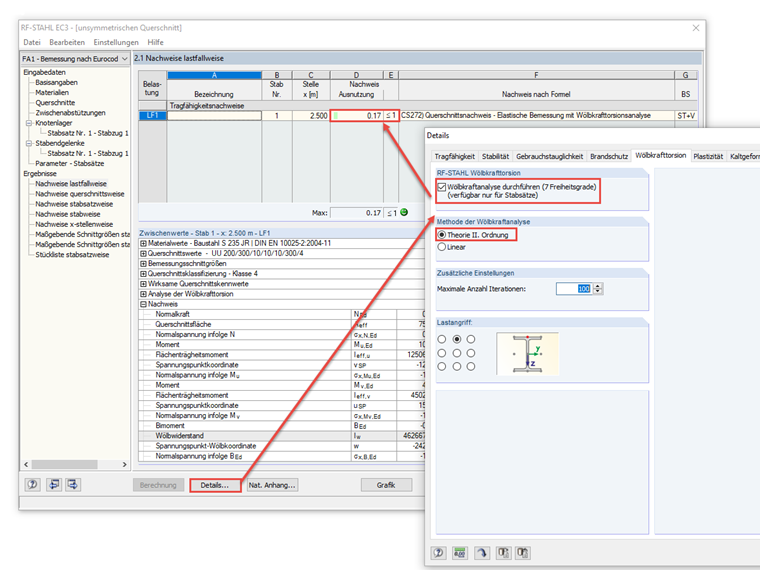The image size is (760, 570).
Task: Increase the maximum iterations value with the up spinner arrow
Action: coord(598,286)
